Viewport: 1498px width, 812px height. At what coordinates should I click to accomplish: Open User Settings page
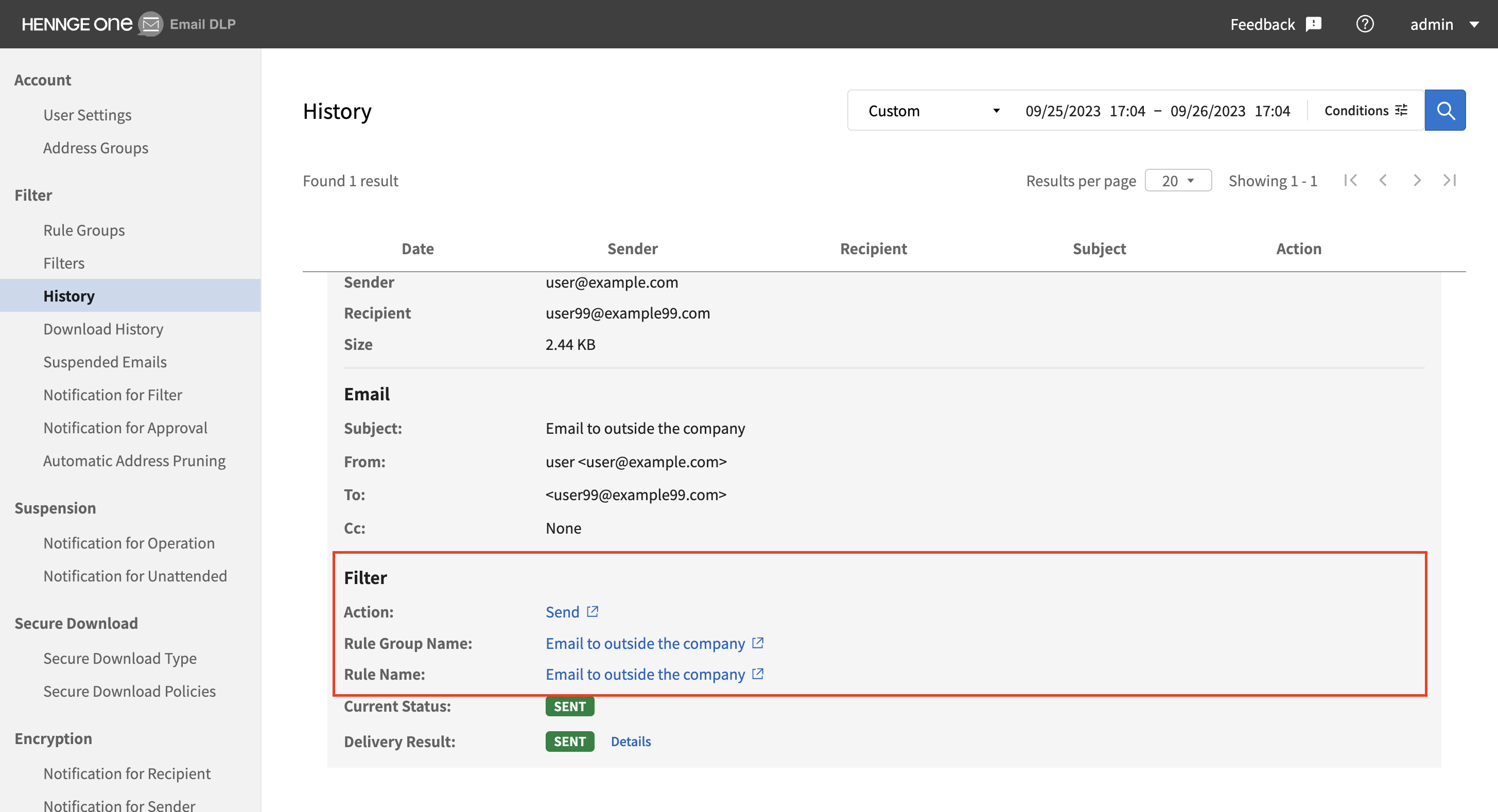point(87,115)
